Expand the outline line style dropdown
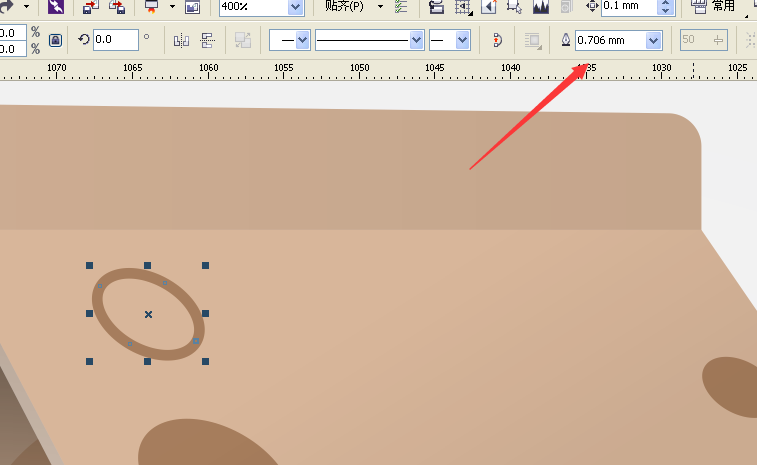 416,40
